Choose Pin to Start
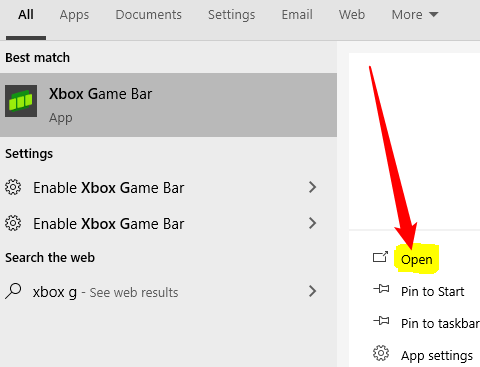 pyautogui.click(x=432, y=292)
